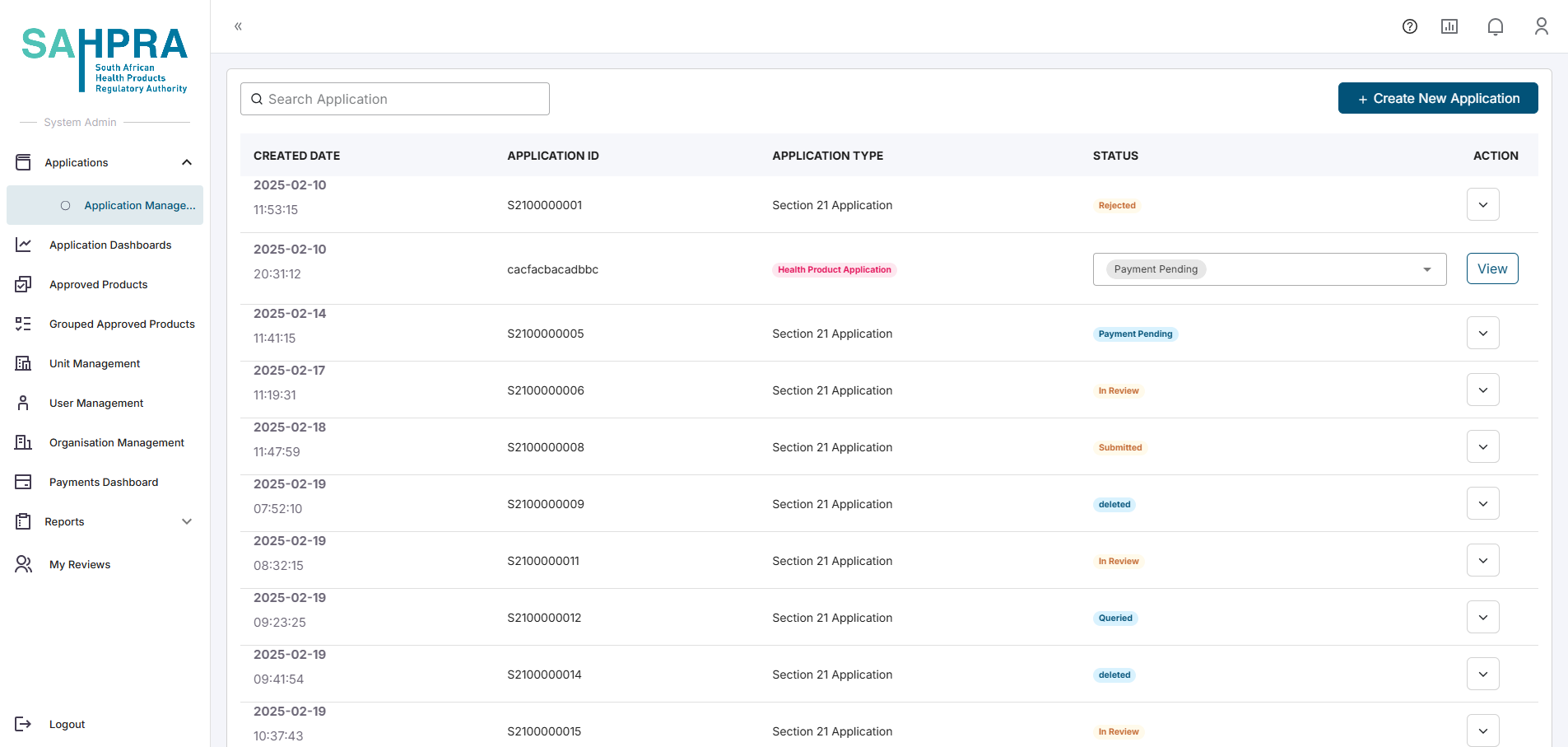Click Payment Pending badge of S2100000005

[x=1135, y=334]
